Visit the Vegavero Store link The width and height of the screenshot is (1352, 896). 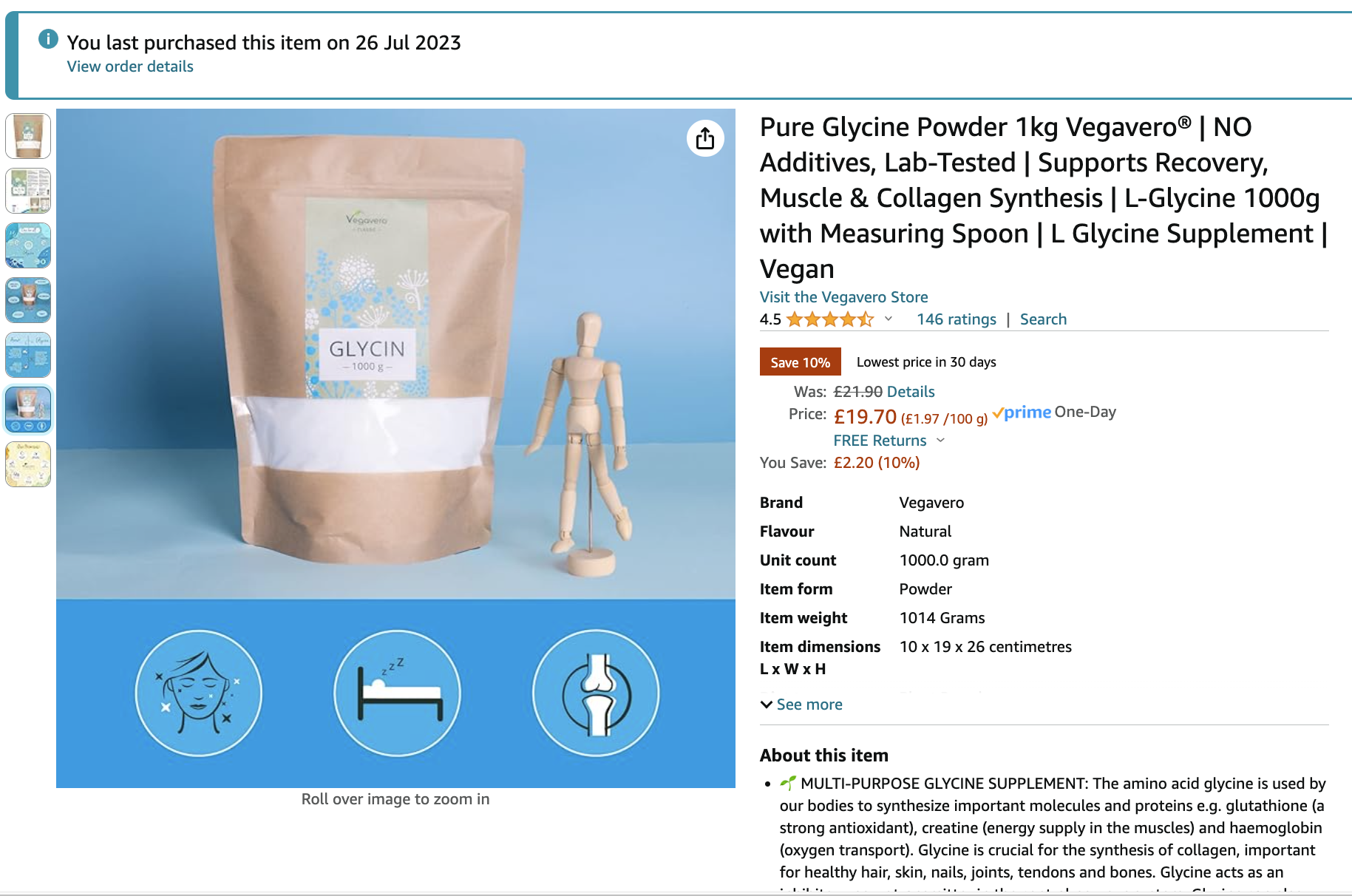point(843,297)
